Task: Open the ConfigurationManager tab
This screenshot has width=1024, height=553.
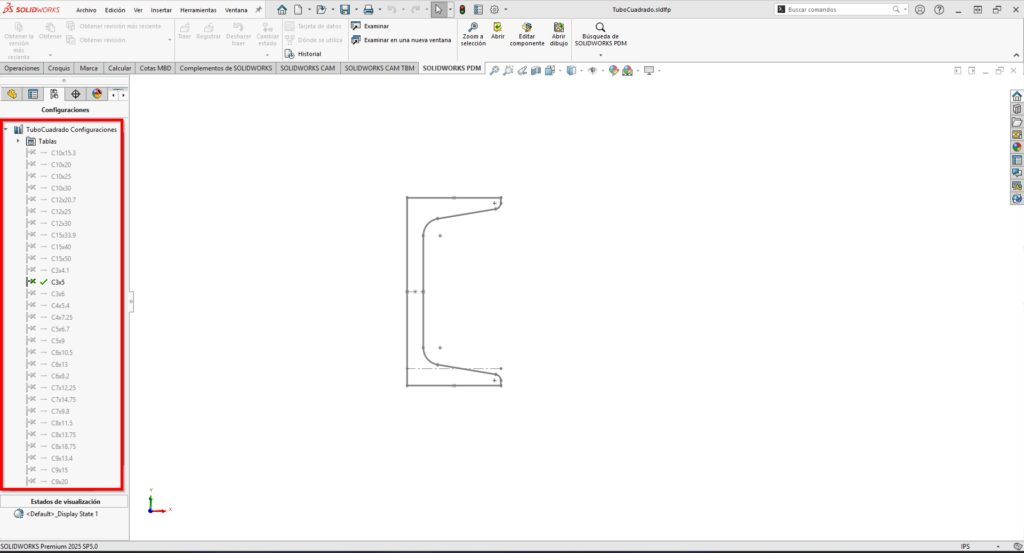Action: [54, 94]
